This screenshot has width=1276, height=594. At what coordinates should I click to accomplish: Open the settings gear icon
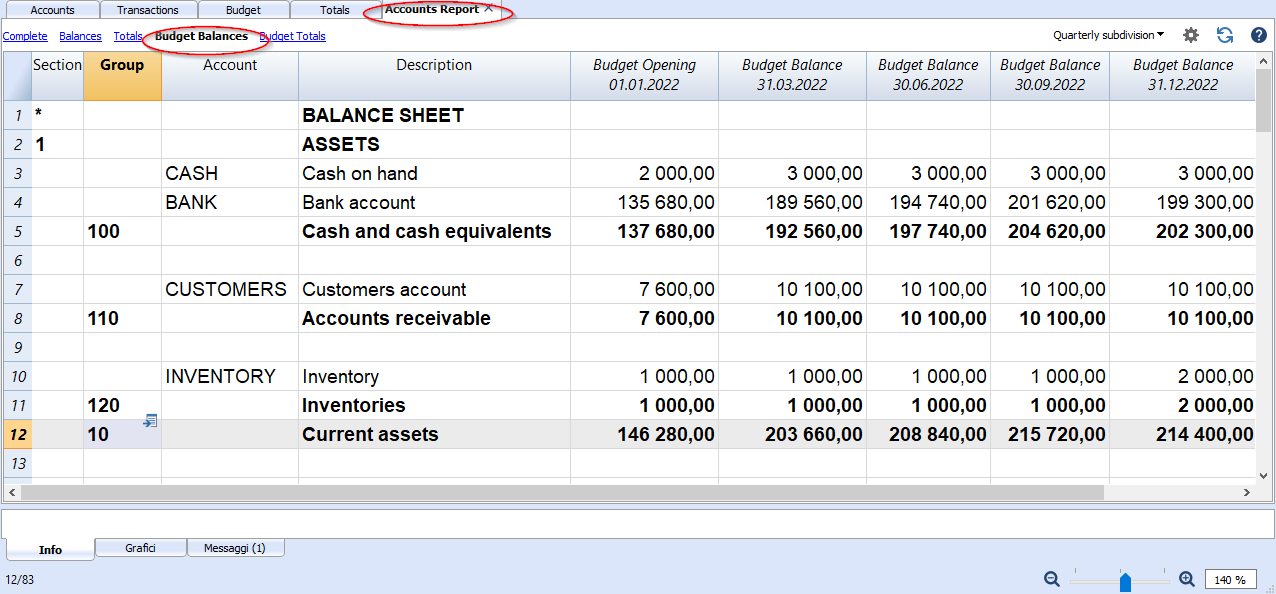click(x=1190, y=35)
